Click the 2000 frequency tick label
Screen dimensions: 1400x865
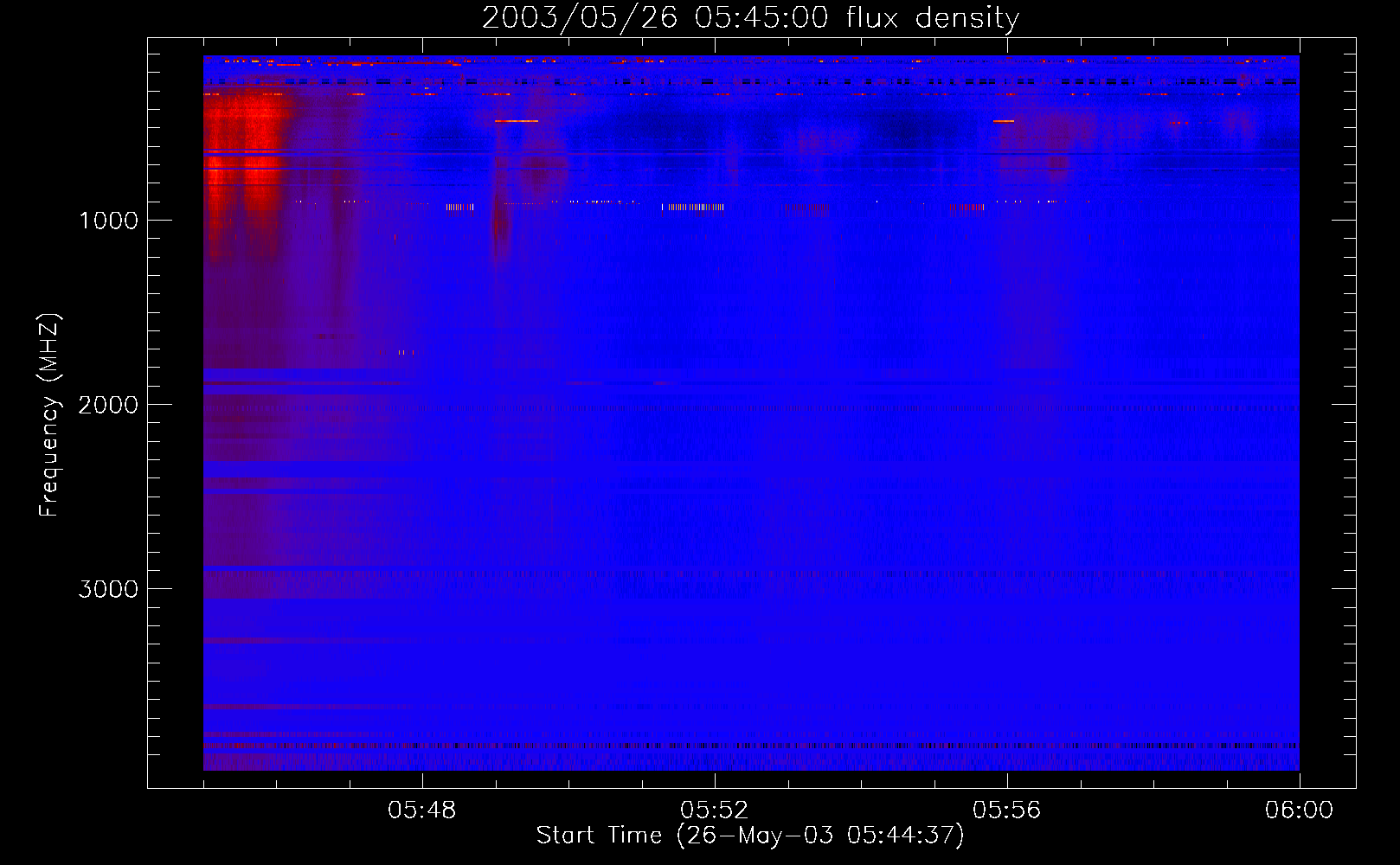pyautogui.click(x=108, y=405)
